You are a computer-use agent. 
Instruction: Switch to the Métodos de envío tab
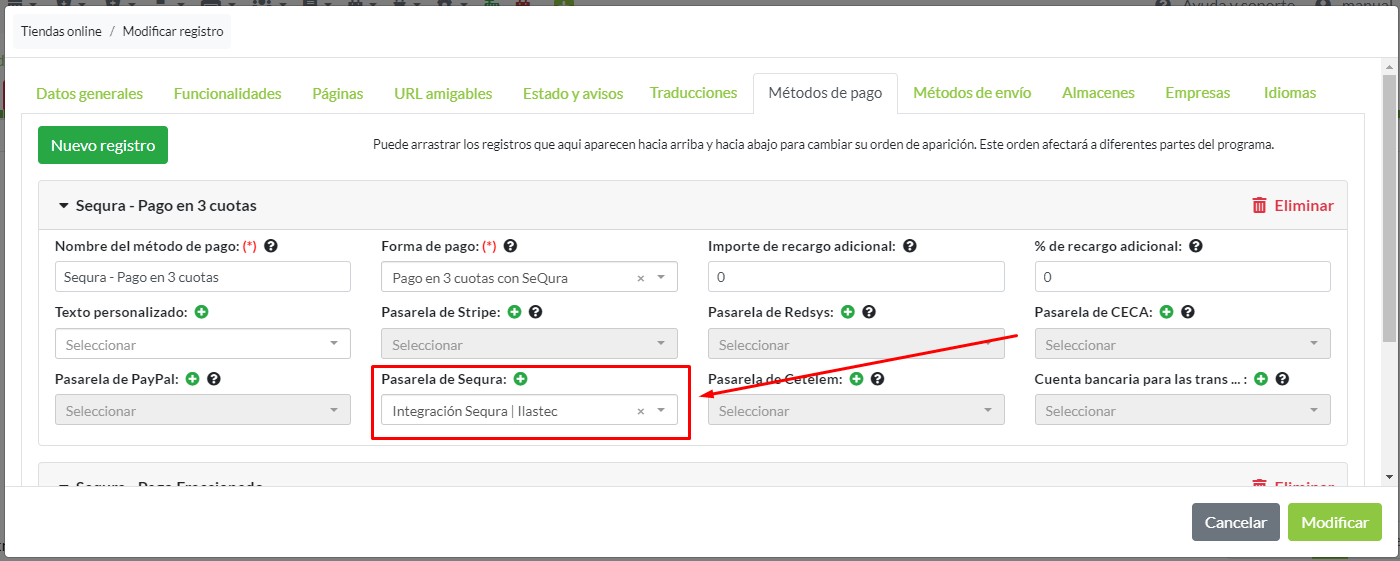(x=972, y=93)
